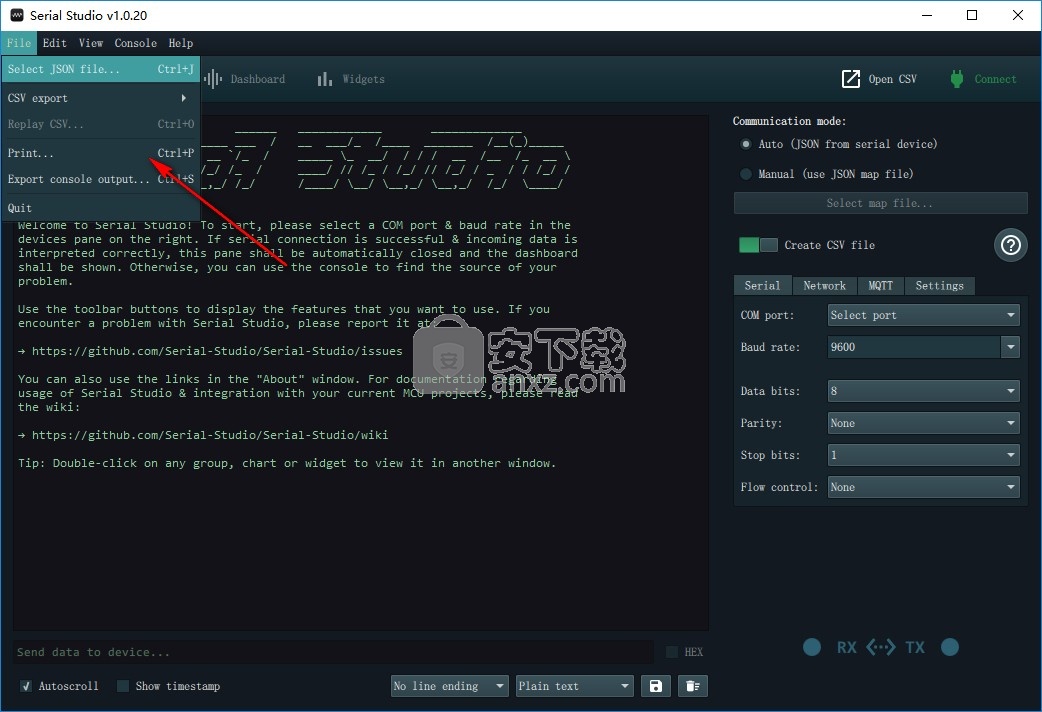Click the RX indicator dot

811,647
